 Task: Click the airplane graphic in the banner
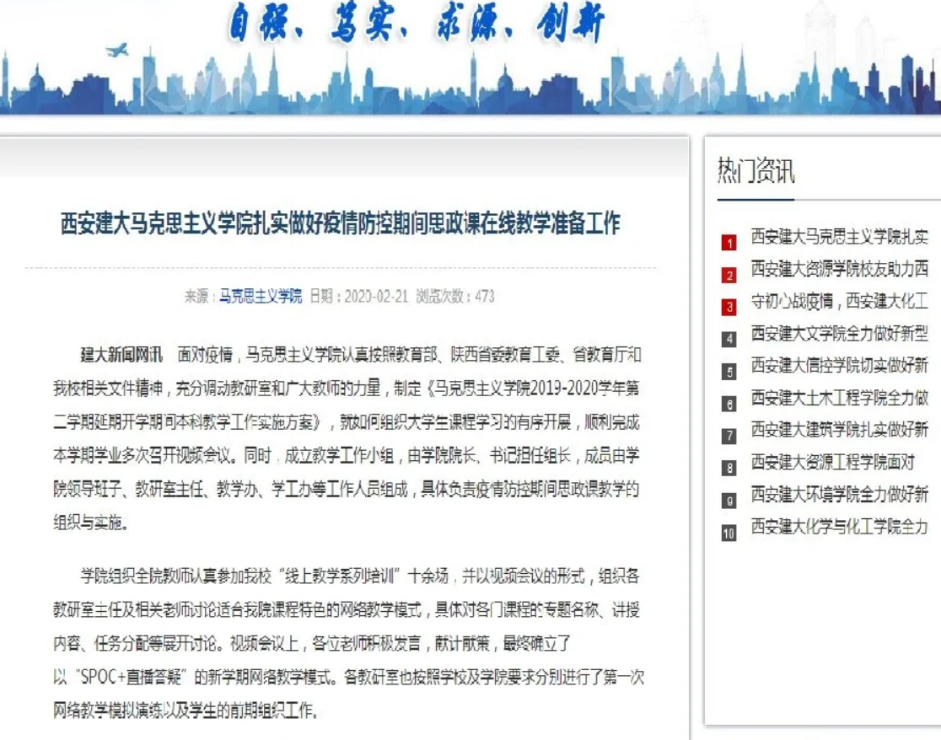coord(118,49)
